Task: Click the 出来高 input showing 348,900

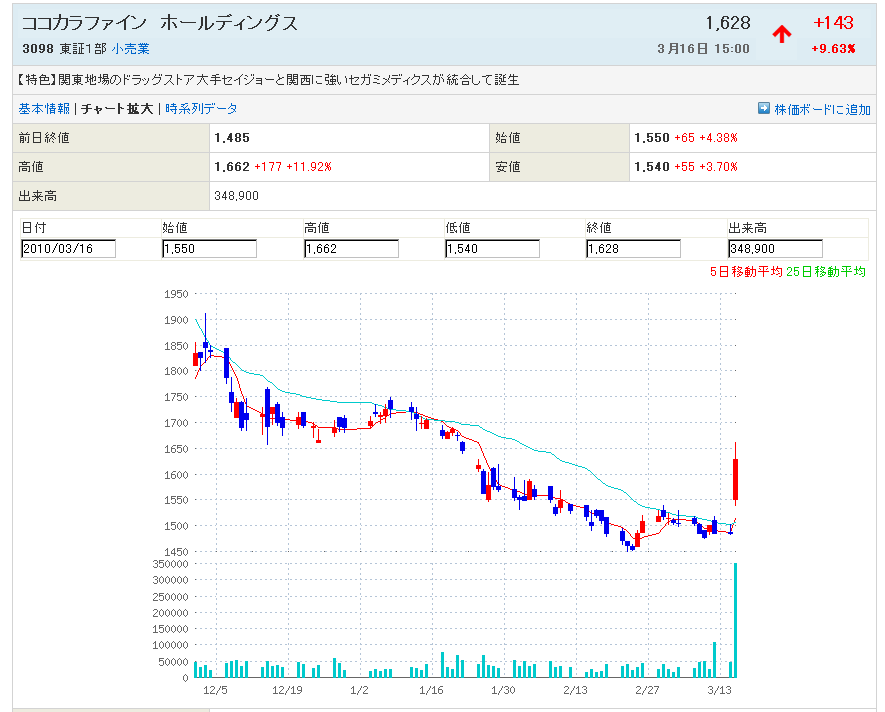Action: pyautogui.click(x=775, y=249)
